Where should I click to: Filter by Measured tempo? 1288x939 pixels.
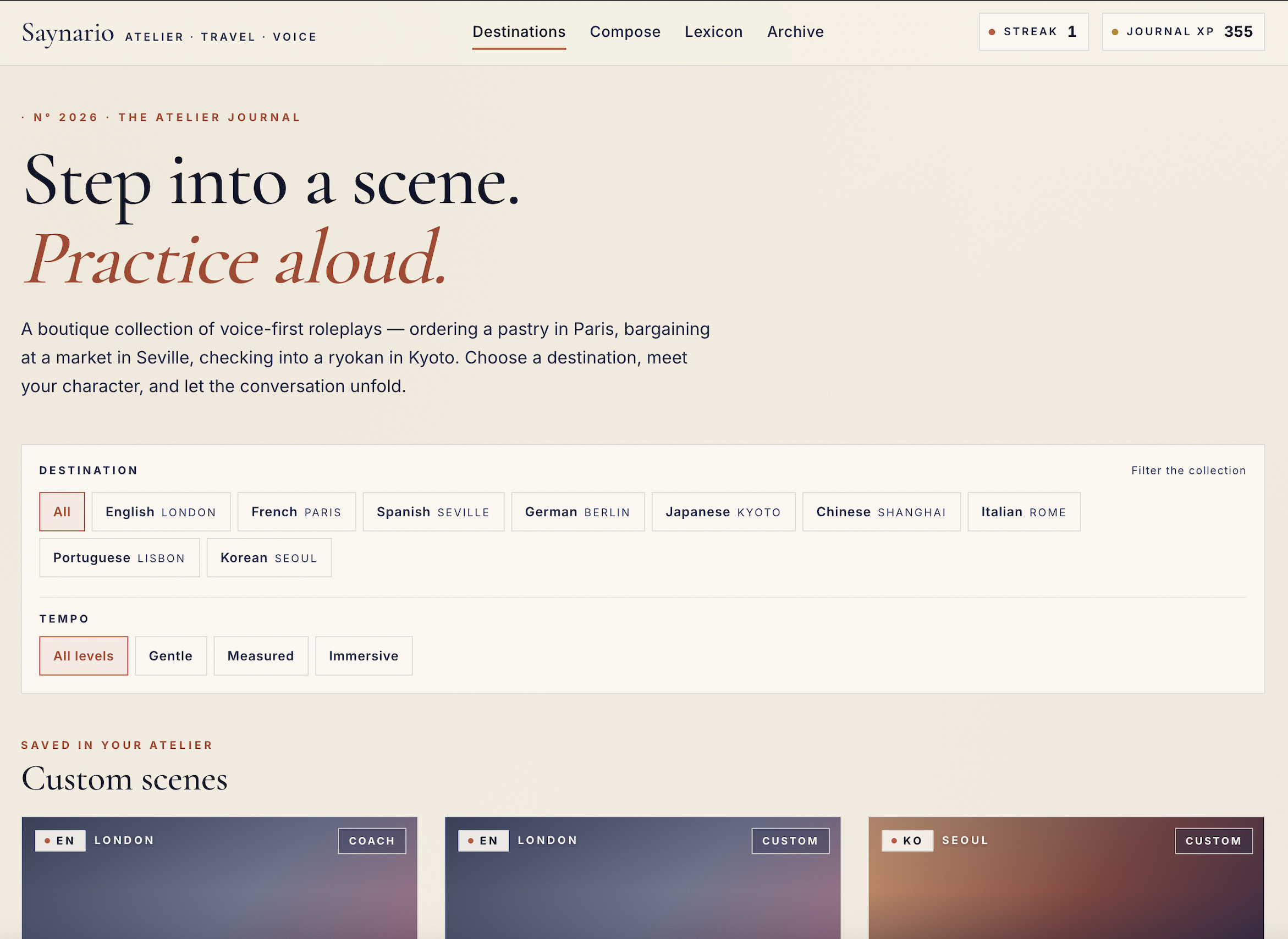point(261,655)
